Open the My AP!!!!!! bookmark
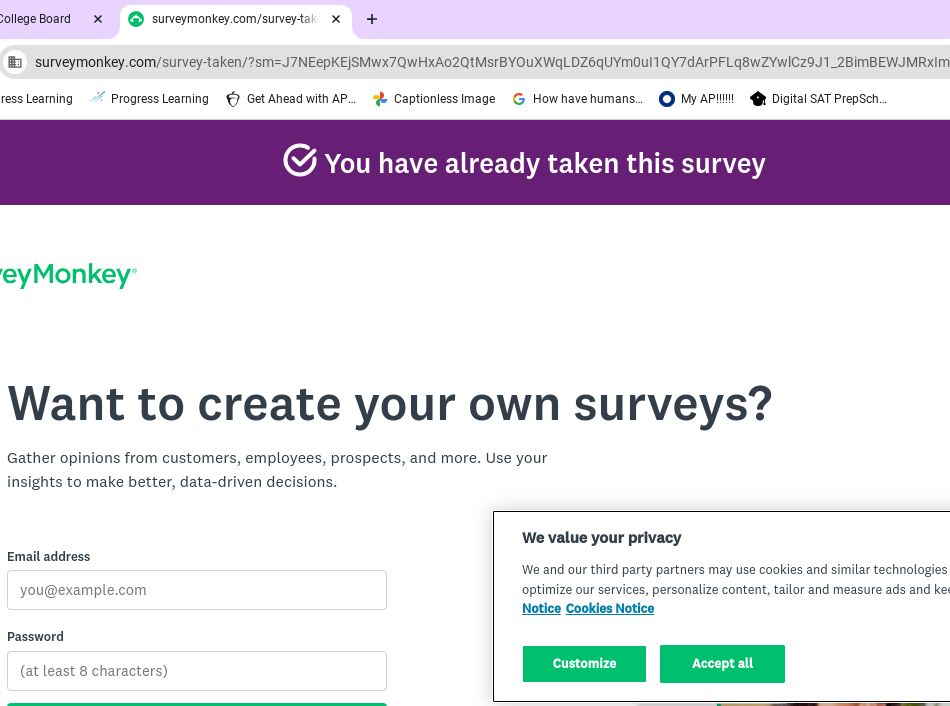 click(696, 99)
